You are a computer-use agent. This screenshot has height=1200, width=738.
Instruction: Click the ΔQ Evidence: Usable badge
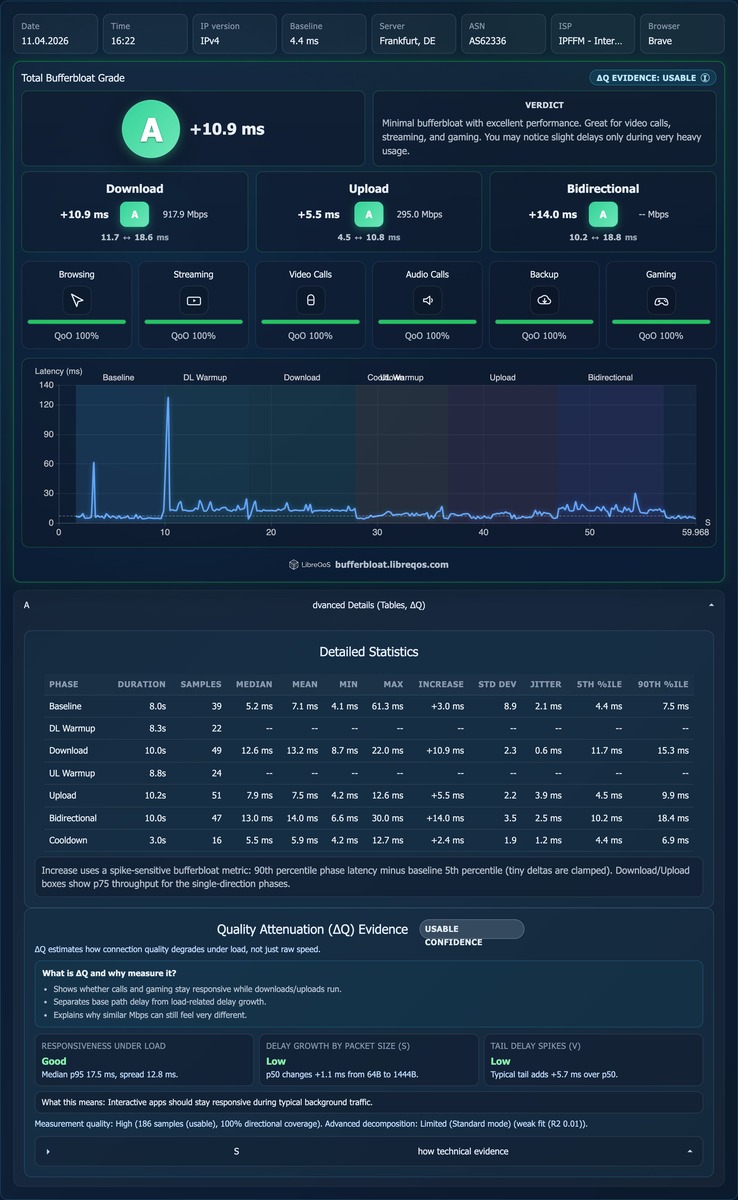(653, 77)
